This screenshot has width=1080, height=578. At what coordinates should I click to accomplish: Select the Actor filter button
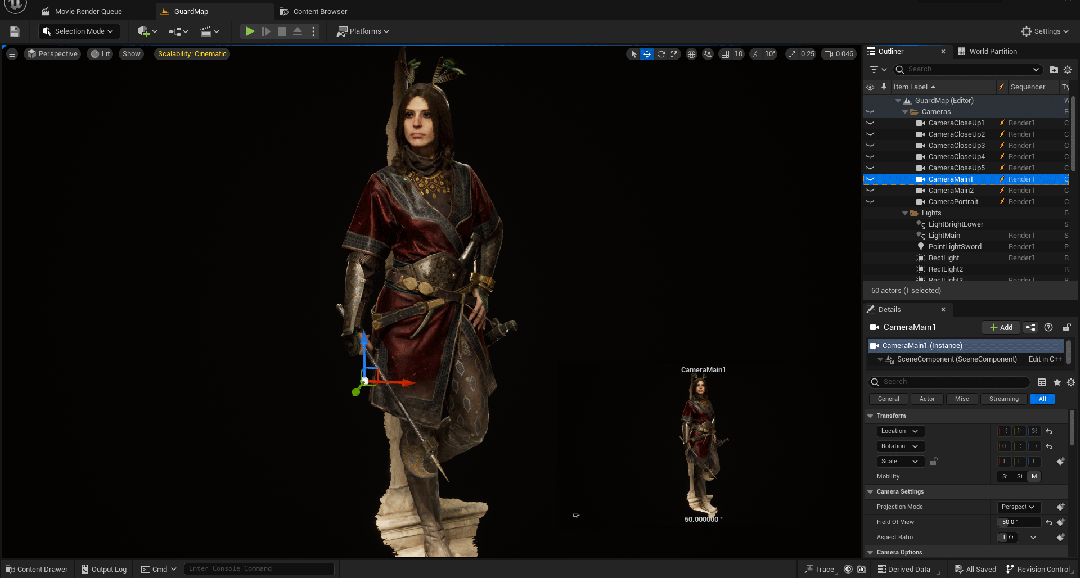click(x=926, y=399)
